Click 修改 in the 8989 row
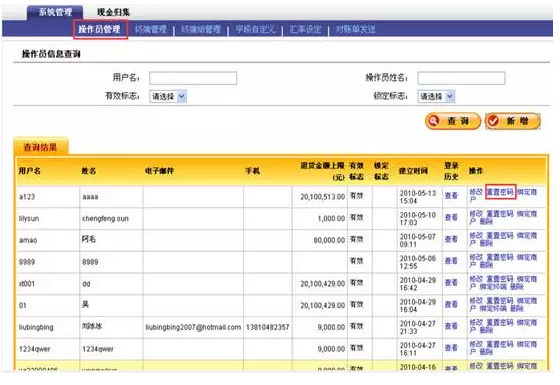 pos(476,258)
